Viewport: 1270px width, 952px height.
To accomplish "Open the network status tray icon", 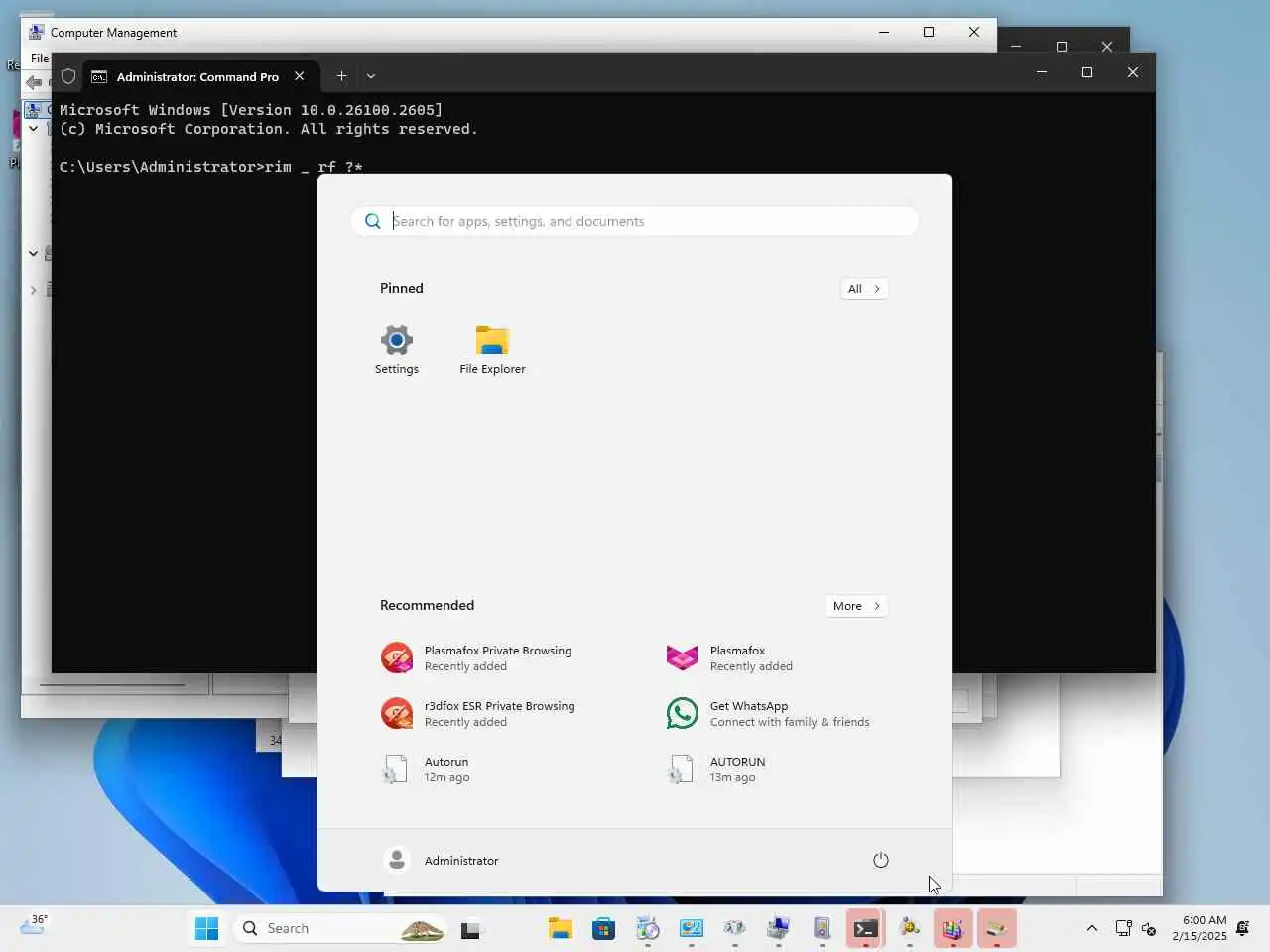I will [x=1123, y=929].
